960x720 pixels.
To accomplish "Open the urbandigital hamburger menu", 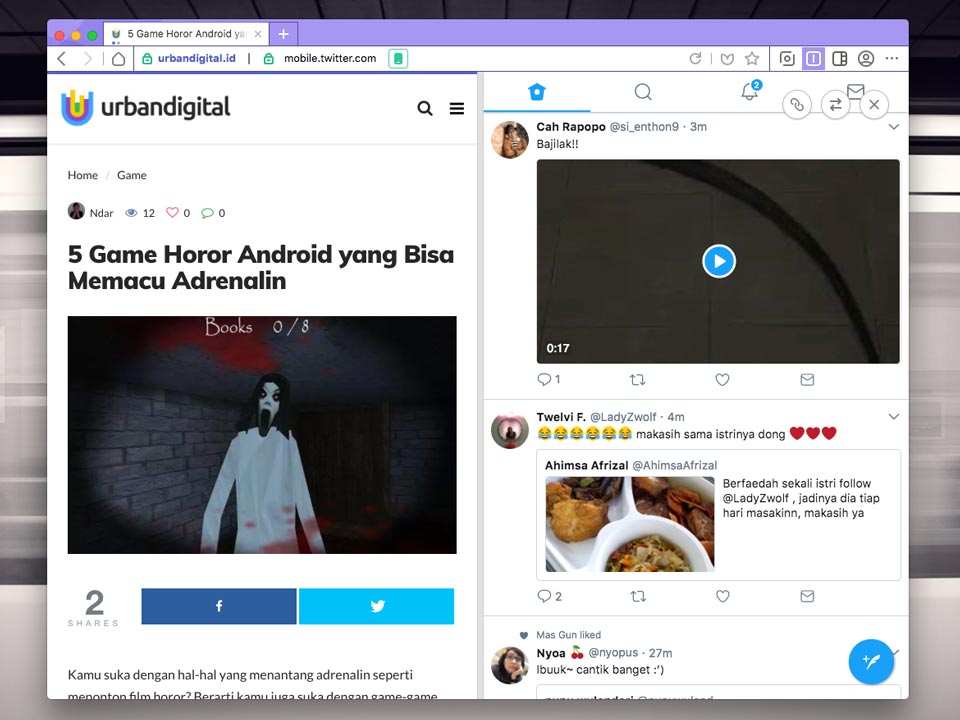I will 457,109.
